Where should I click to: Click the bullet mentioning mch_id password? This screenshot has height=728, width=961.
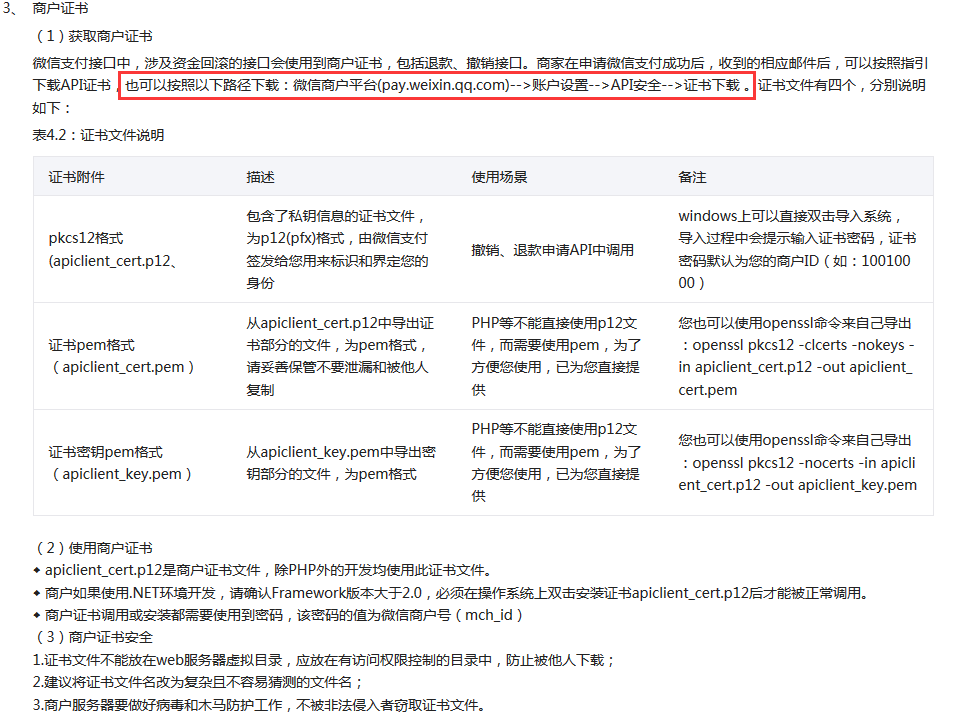click(284, 615)
